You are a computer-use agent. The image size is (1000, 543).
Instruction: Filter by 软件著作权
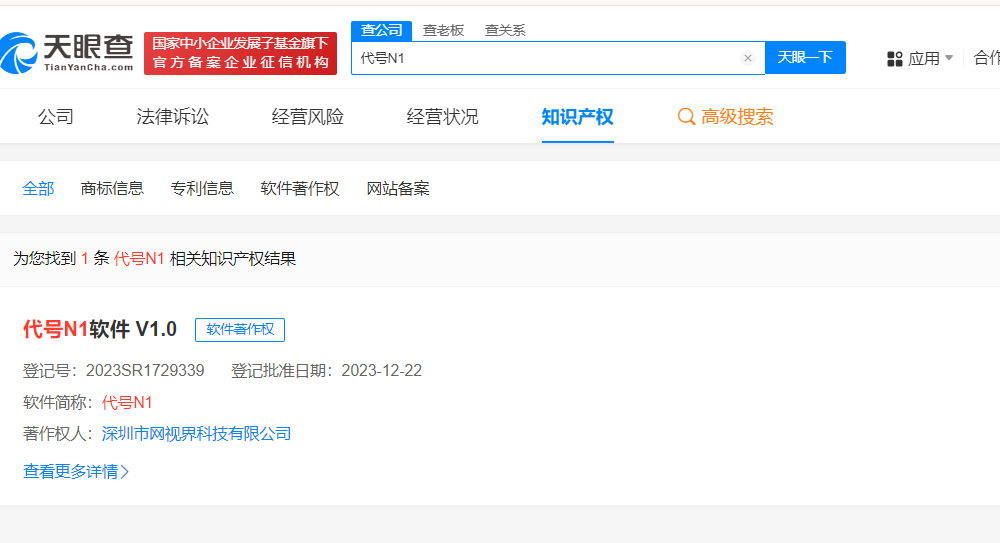pos(300,188)
